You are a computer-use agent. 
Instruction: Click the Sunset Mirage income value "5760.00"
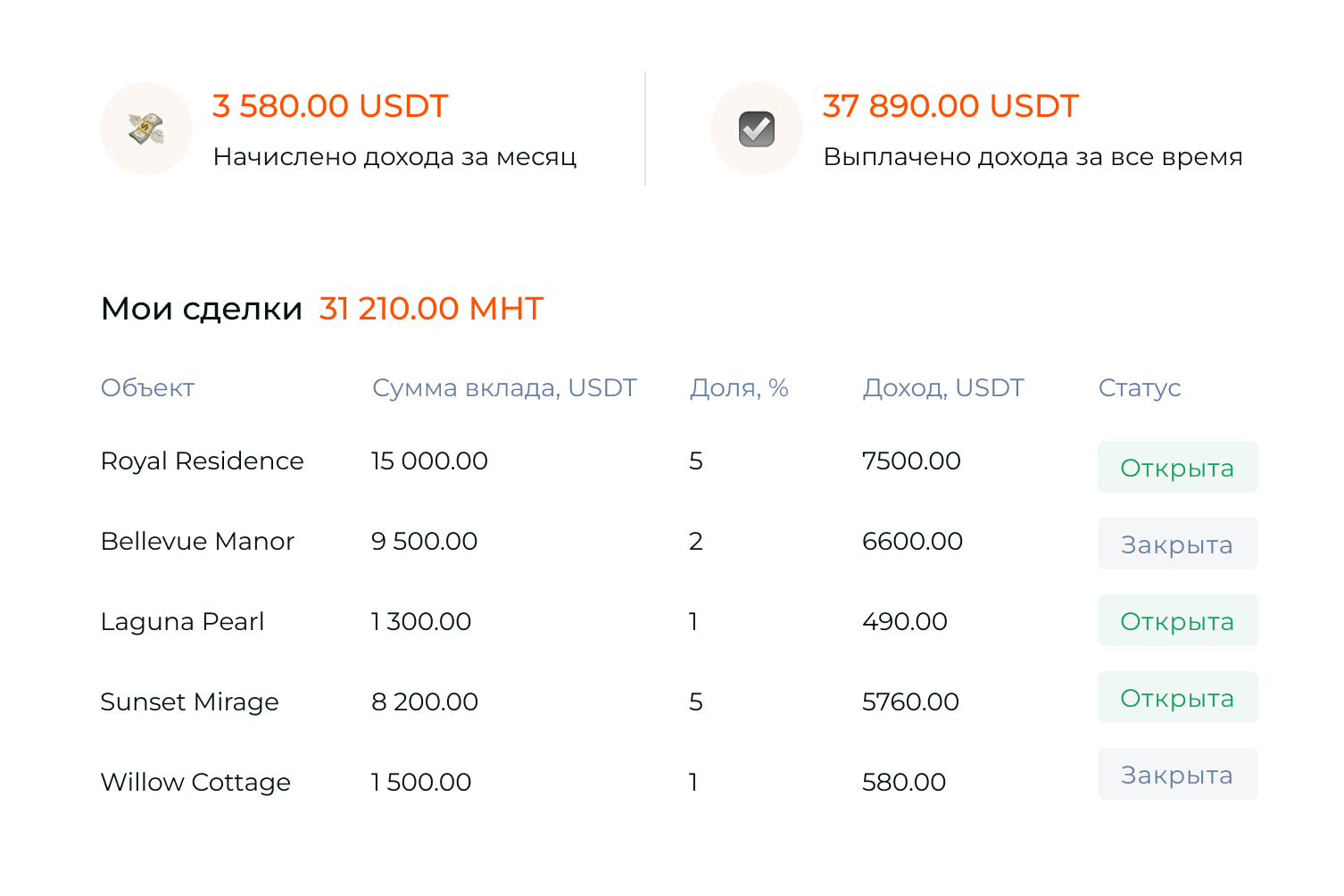tap(909, 701)
